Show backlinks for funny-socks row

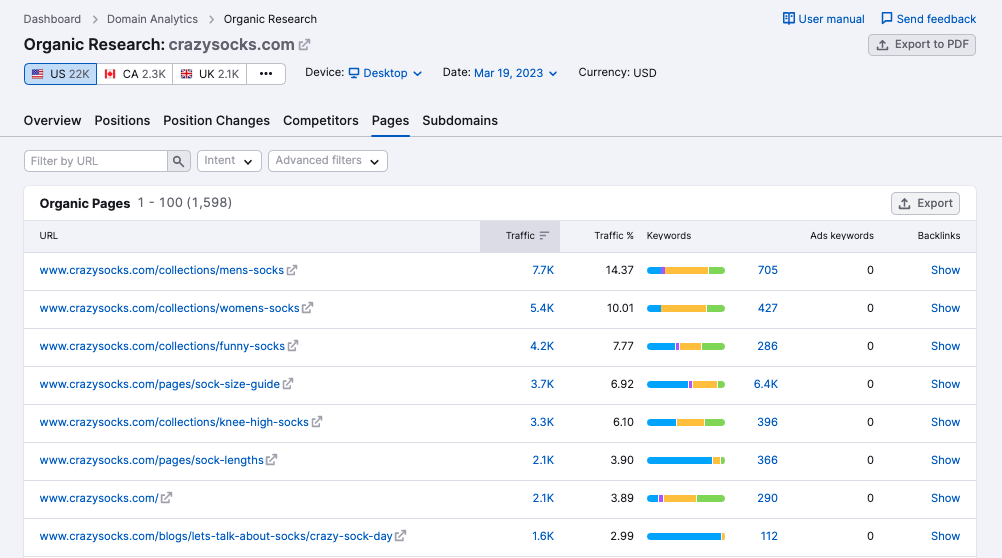tap(945, 346)
